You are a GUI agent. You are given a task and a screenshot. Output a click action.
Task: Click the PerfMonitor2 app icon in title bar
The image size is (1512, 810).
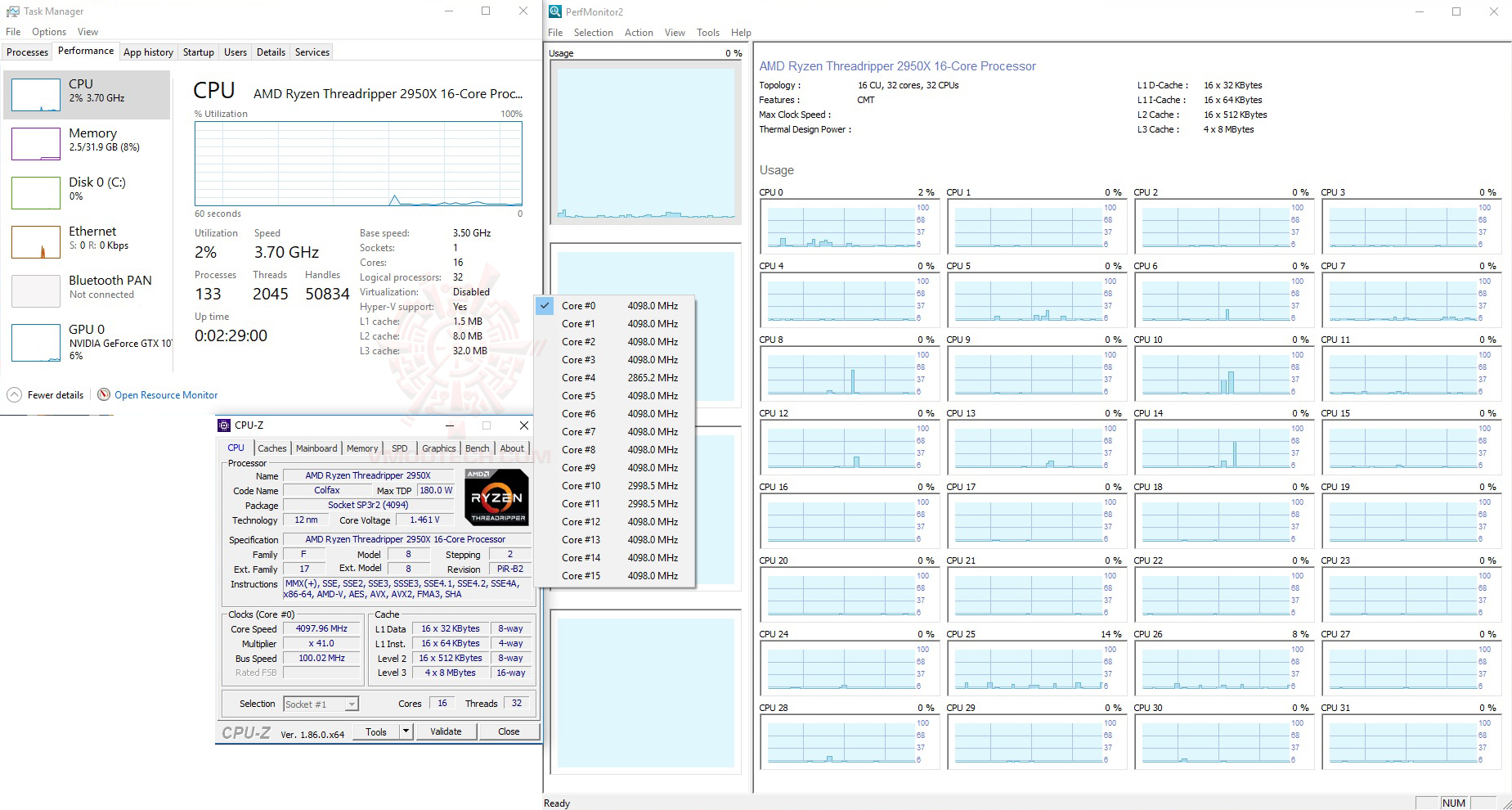555,11
